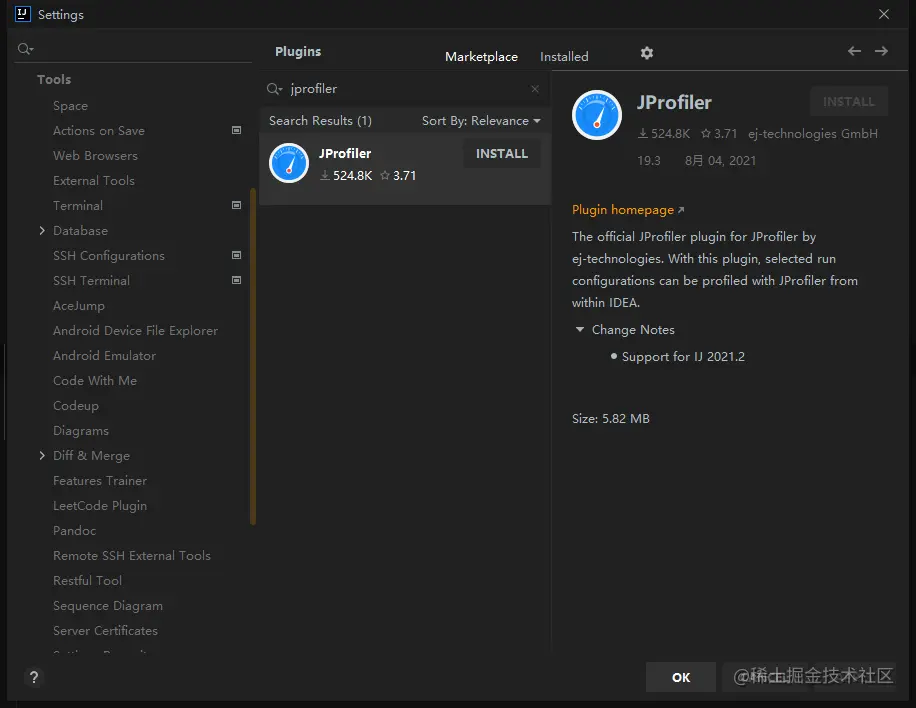Viewport: 916px width, 708px height.
Task: Click the settings tree vertical scrollbar
Action: (253, 356)
